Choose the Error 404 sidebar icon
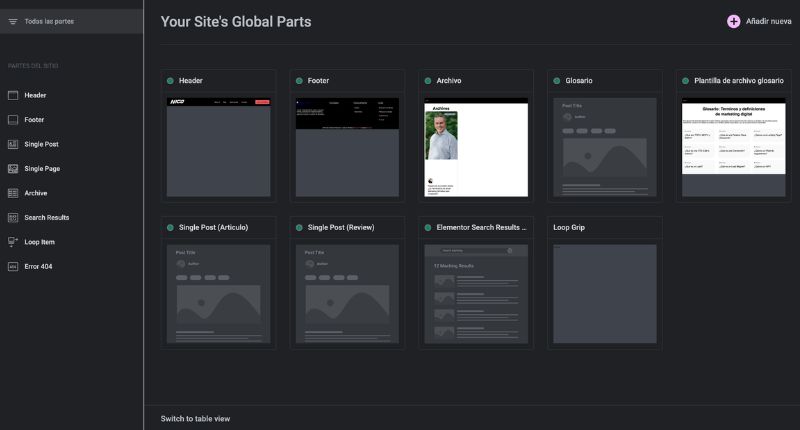The width and height of the screenshot is (800, 430). click(13, 267)
